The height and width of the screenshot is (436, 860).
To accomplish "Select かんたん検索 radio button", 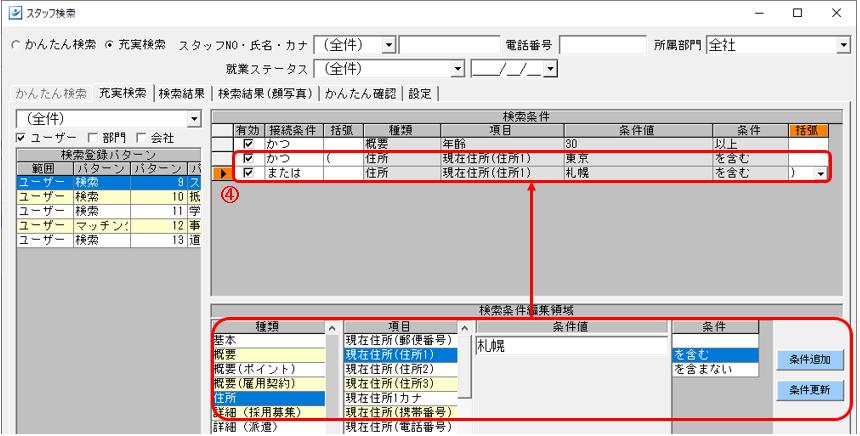I will (15, 46).
